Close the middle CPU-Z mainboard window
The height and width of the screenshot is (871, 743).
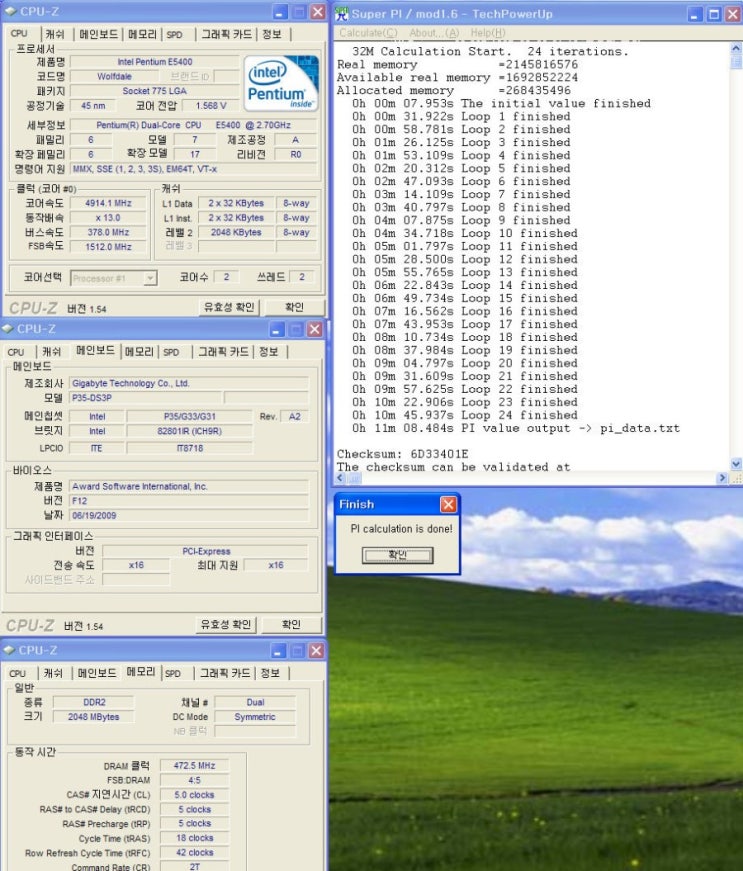(314, 329)
